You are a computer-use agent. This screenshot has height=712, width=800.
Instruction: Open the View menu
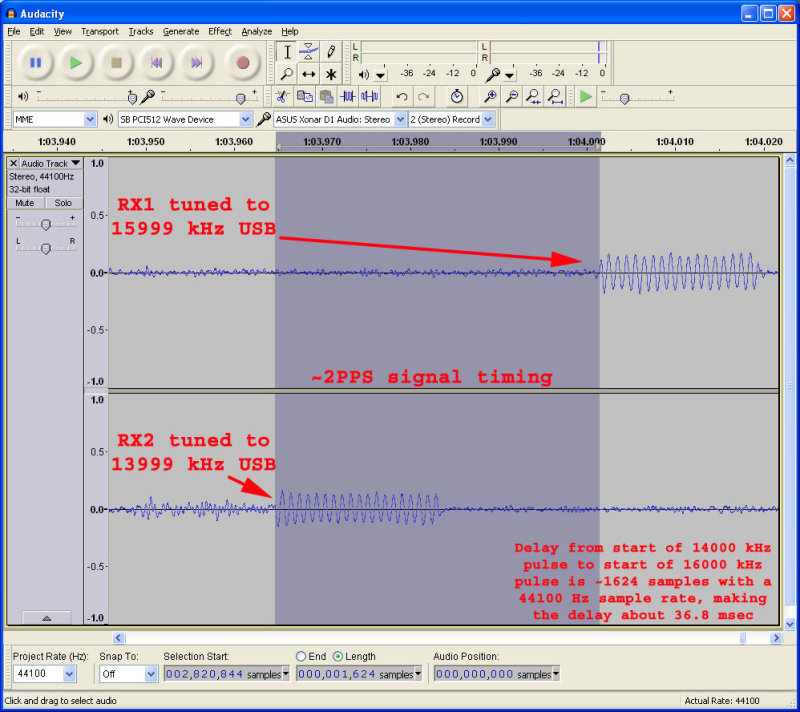pyautogui.click(x=63, y=32)
